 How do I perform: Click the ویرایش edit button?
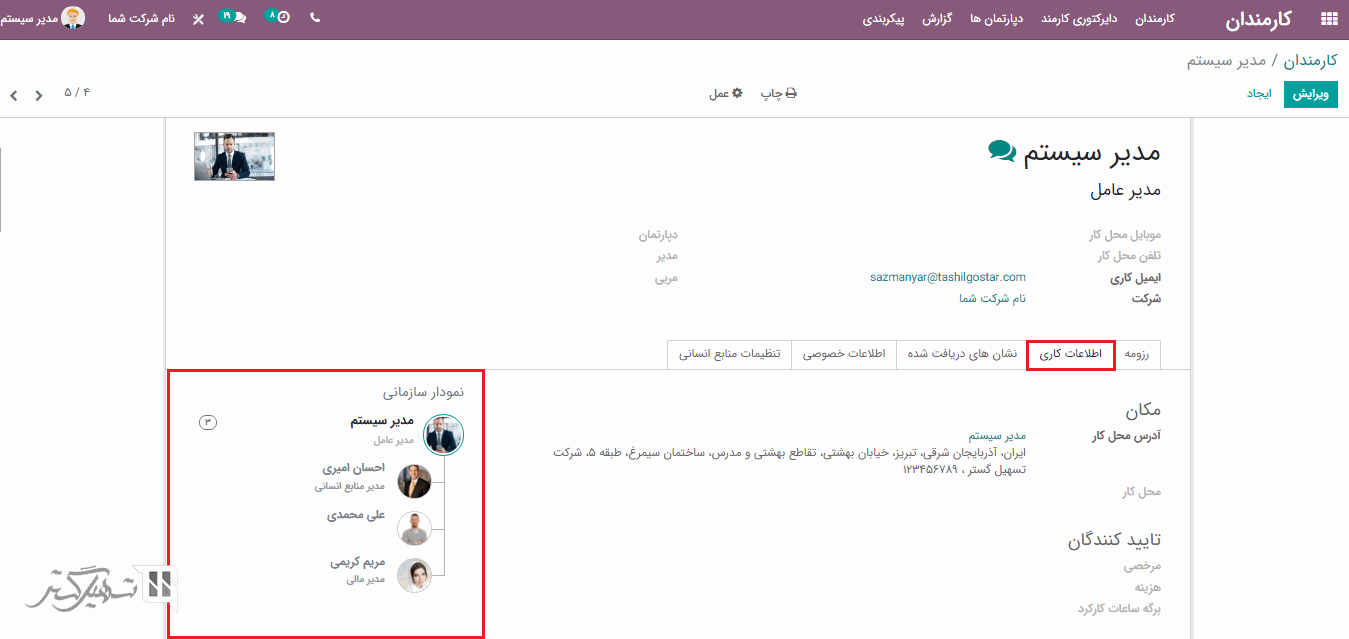pyautogui.click(x=1310, y=94)
